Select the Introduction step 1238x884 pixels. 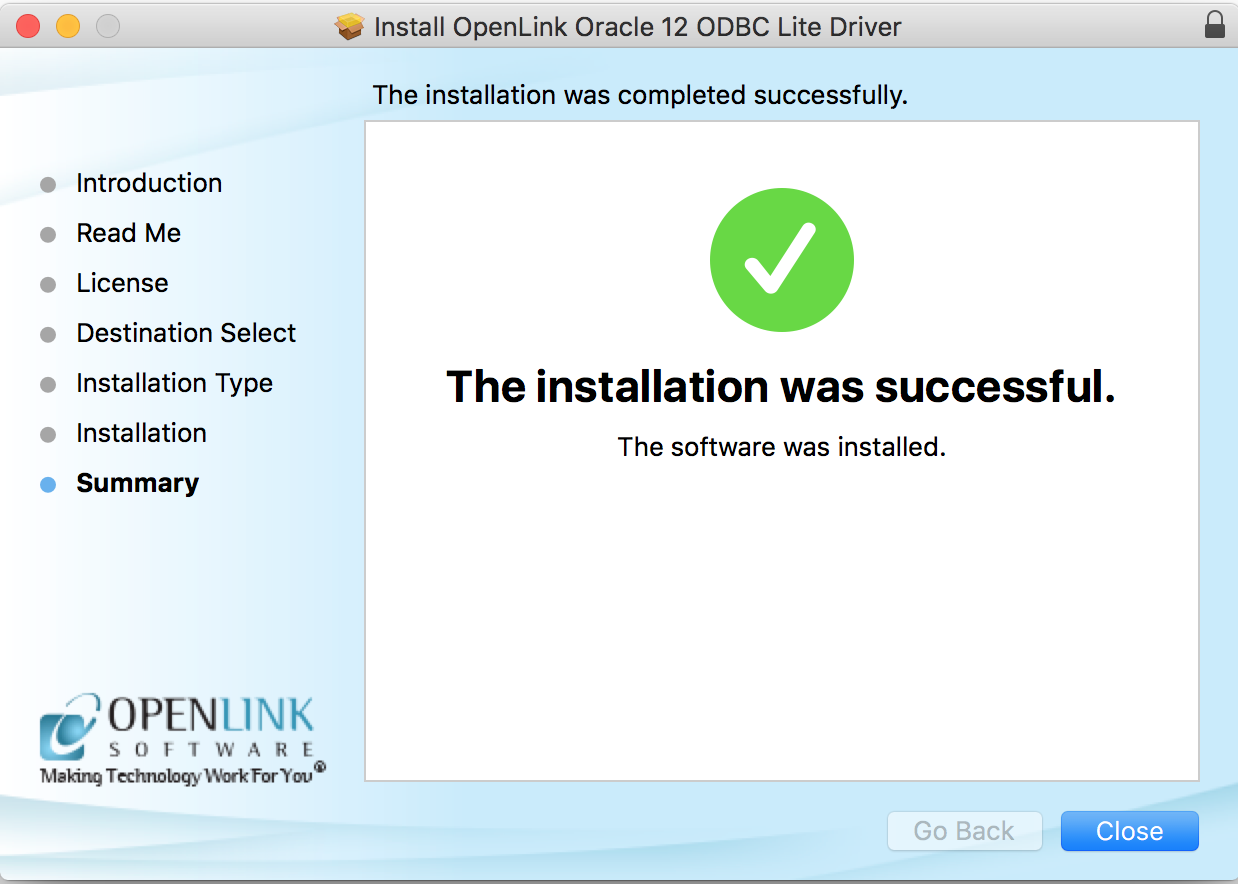click(149, 183)
